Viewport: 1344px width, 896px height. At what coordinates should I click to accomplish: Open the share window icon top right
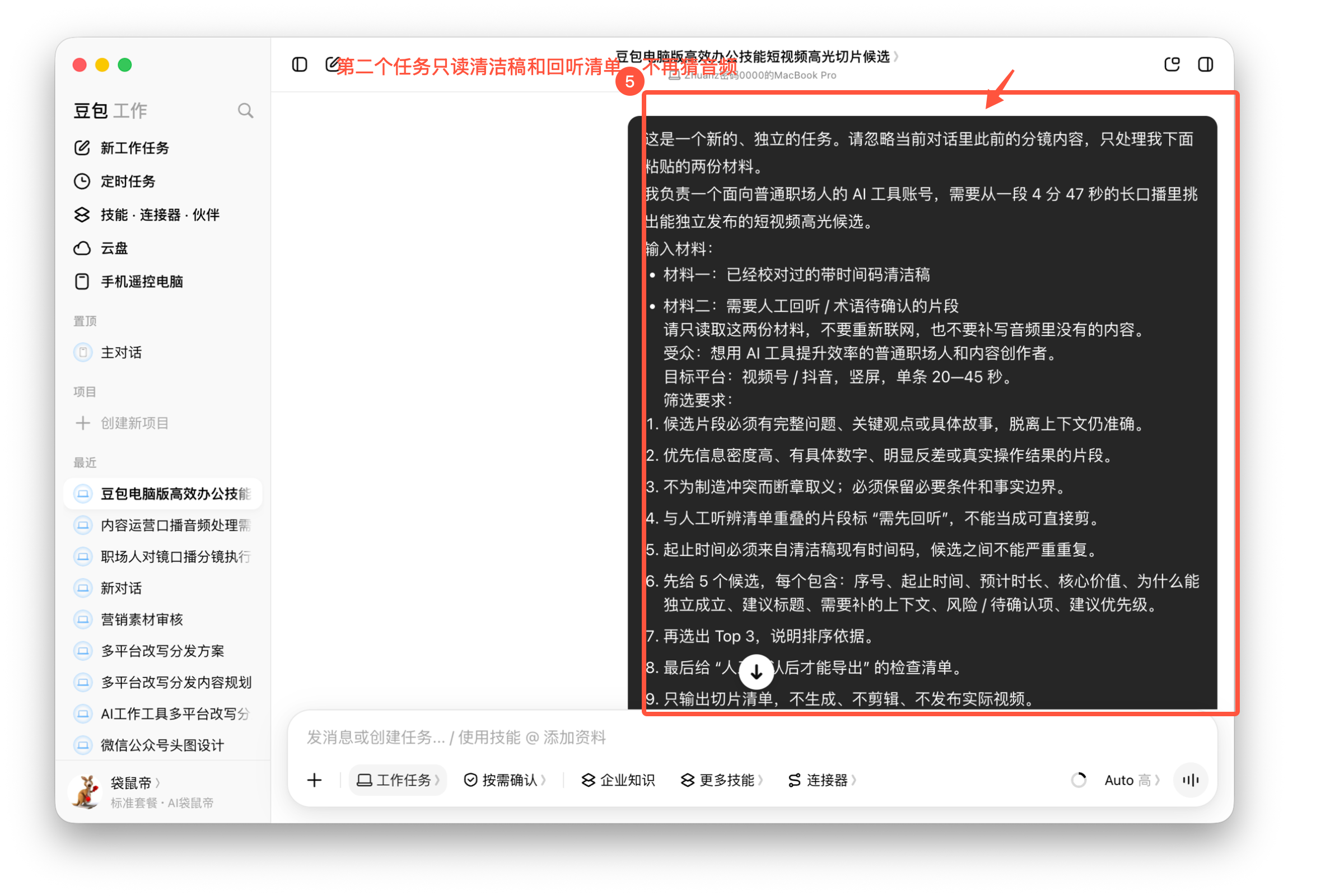(x=1172, y=64)
